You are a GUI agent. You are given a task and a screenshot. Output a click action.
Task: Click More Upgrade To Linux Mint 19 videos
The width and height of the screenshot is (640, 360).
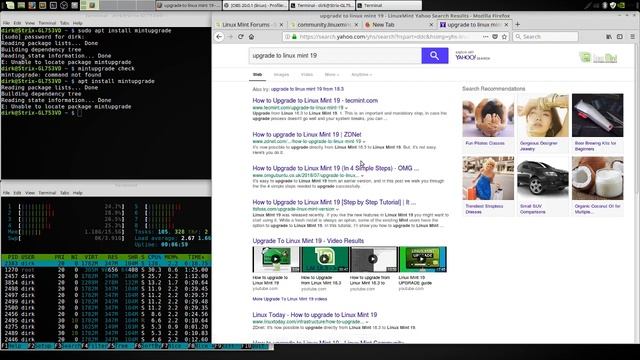(289, 299)
